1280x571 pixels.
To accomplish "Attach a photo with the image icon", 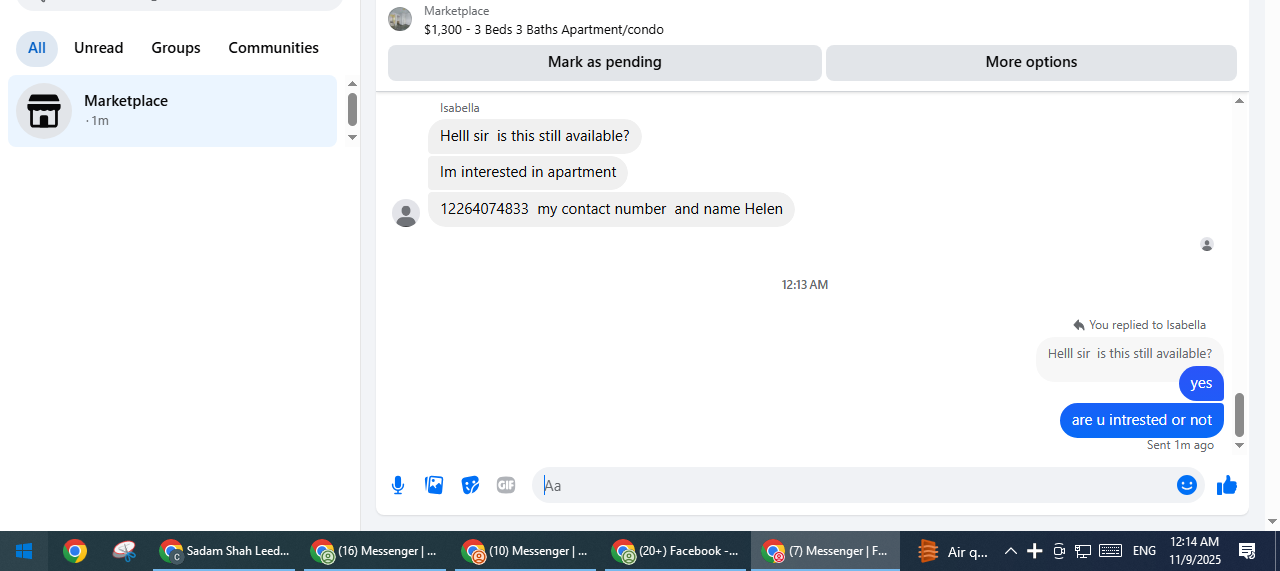I will tap(434, 485).
